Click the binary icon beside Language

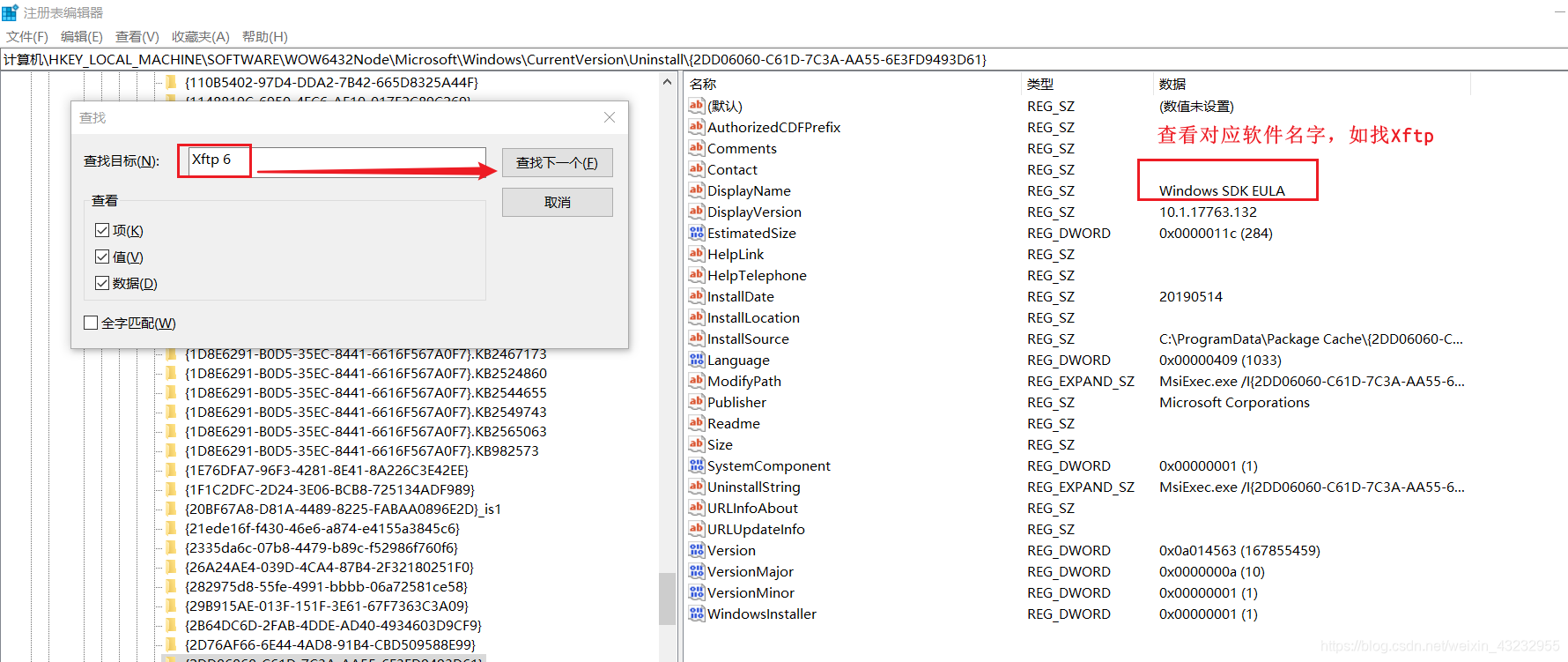coord(697,360)
